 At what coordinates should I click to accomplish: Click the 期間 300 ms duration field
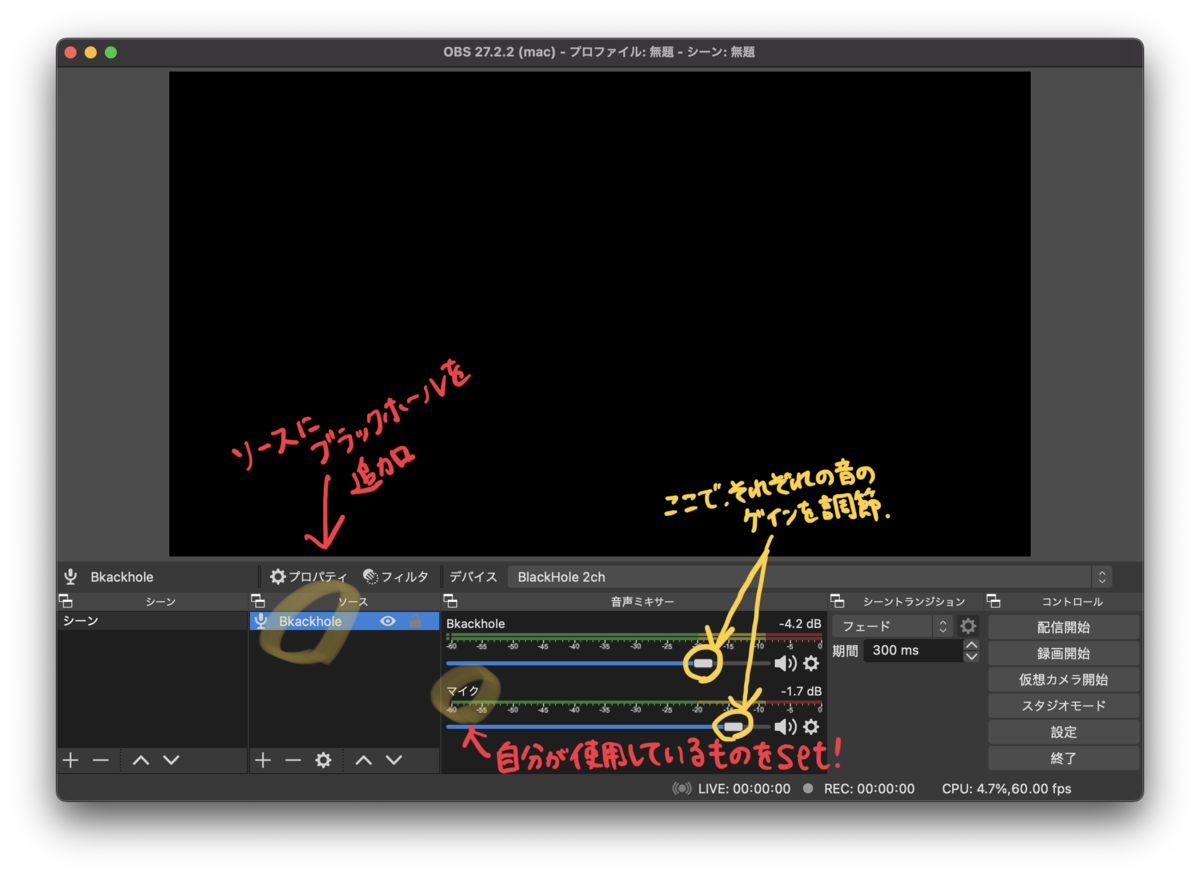[911, 650]
